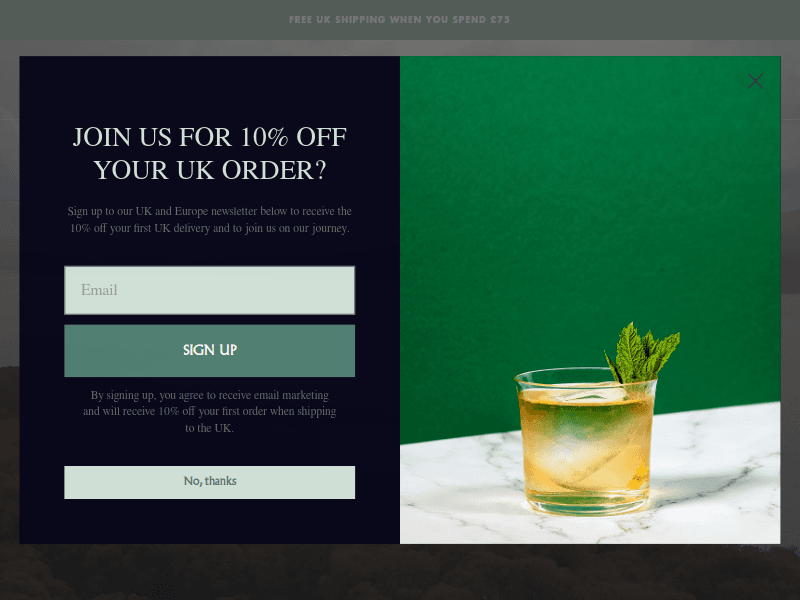The width and height of the screenshot is (800, 600).
Task: Close the newsletter popup with the X icon
Action: point(755,81)
